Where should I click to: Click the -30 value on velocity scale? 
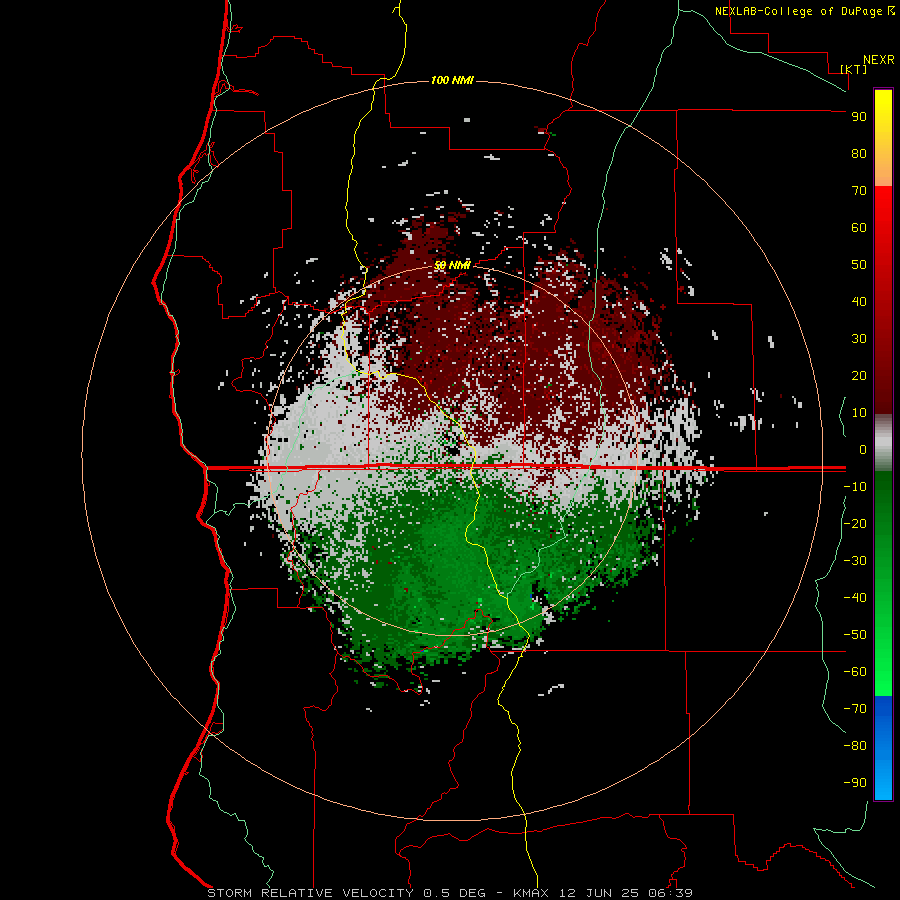(855, 561)
